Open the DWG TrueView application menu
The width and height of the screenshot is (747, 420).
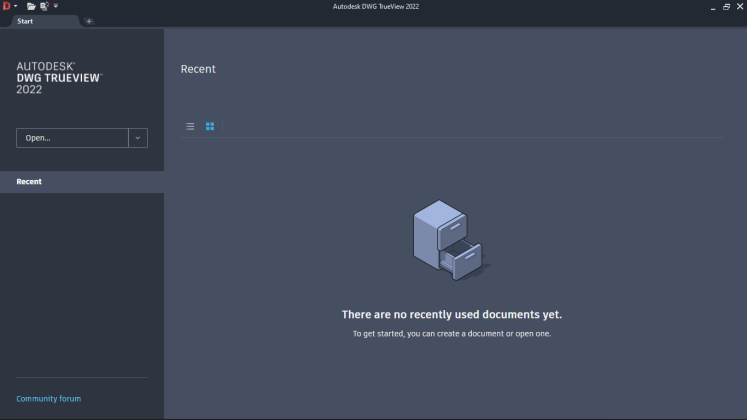9,6
